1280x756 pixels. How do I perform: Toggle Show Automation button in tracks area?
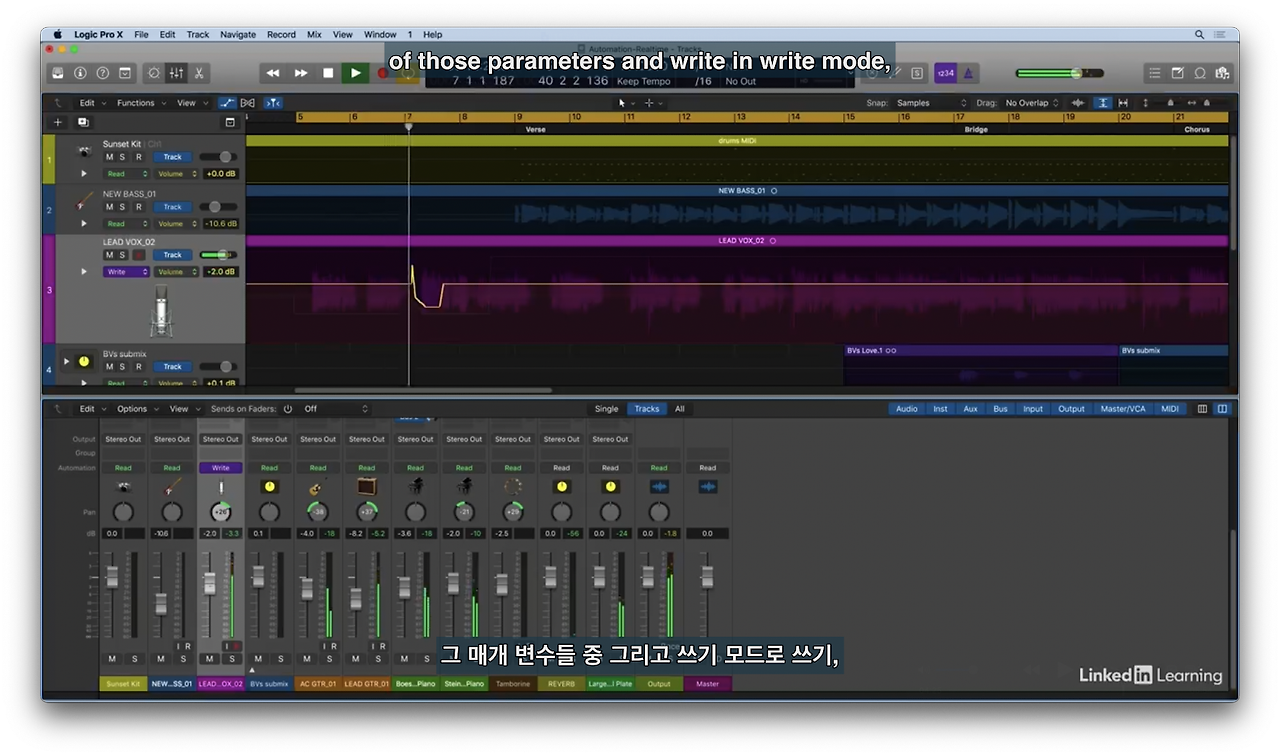[x=228, y=103]
